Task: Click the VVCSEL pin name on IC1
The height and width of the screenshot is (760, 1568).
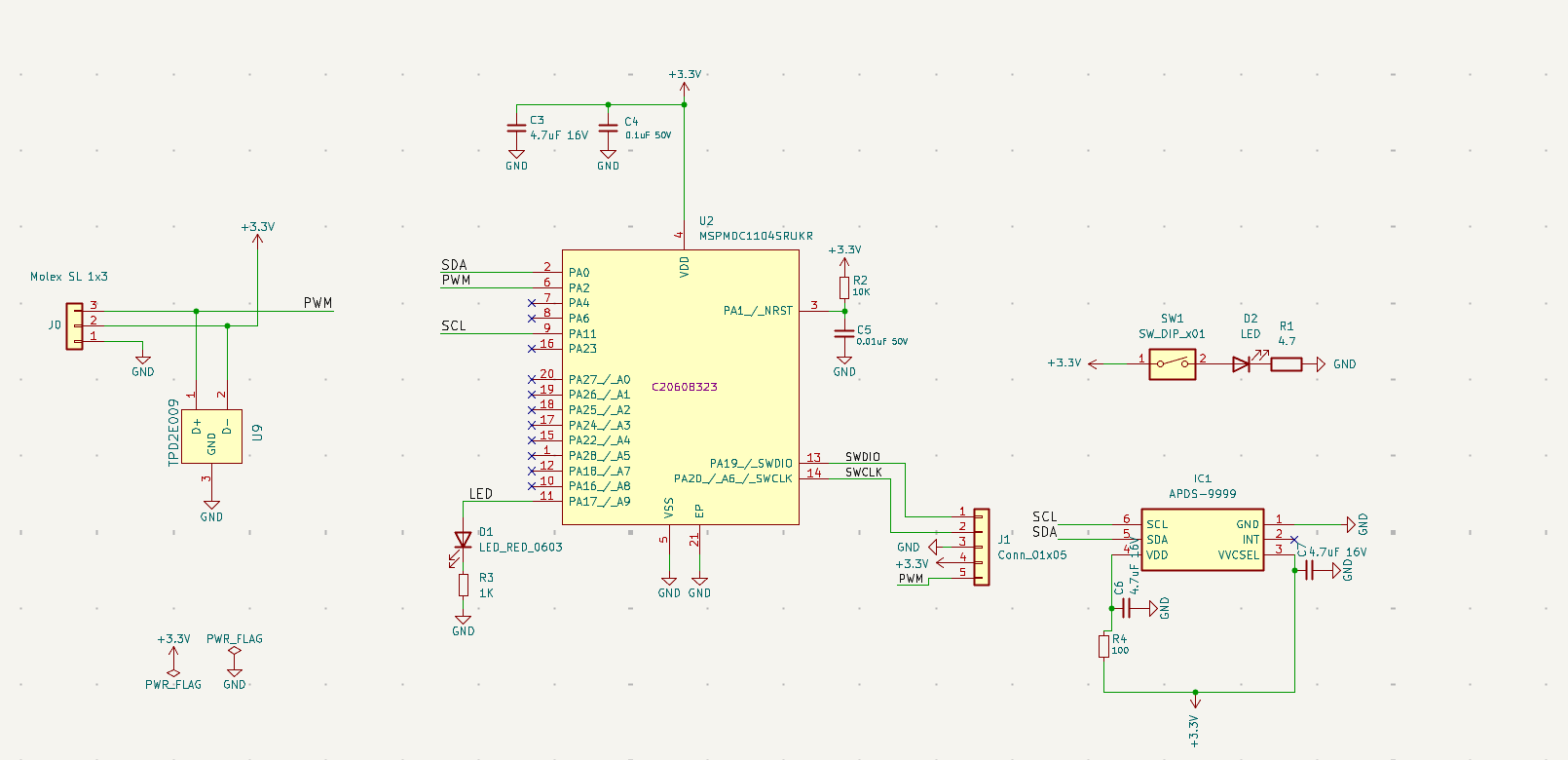Action: pos(1238,555)
